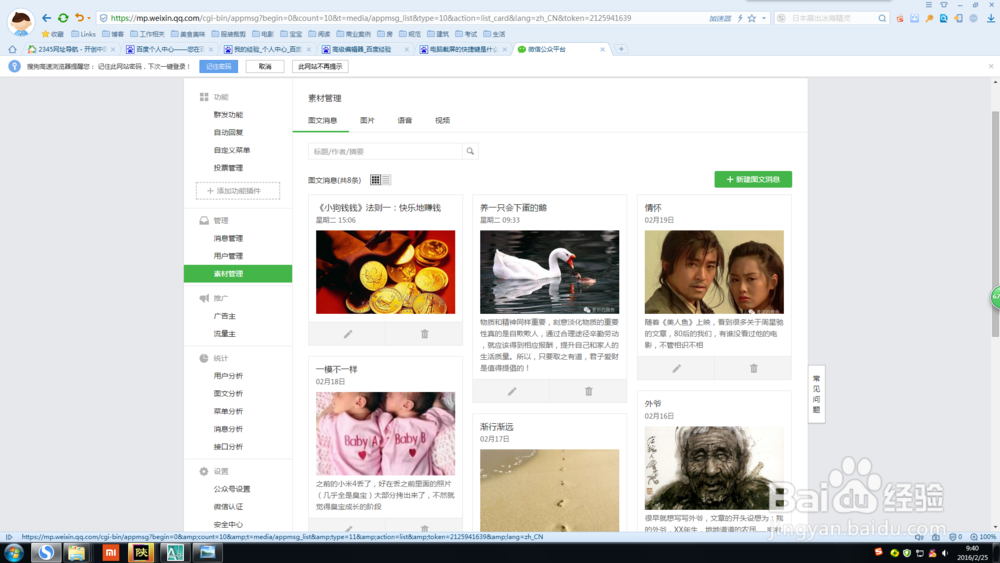
Task: Click the magnifier icon in material search box
Action: pyautogui.click(x=470, y=151)
